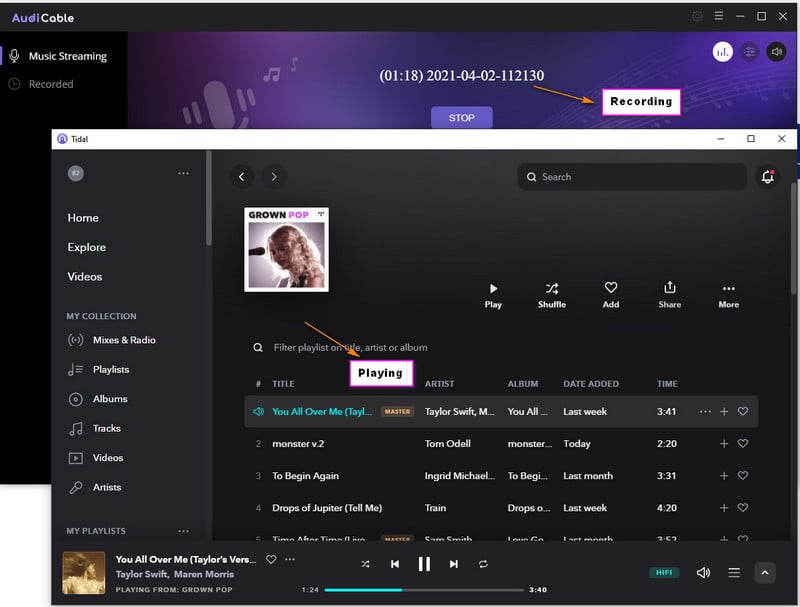Viewport: 800px width, 607px height.
Task: Toggle repeat in player bar
Action: point(483,564)
